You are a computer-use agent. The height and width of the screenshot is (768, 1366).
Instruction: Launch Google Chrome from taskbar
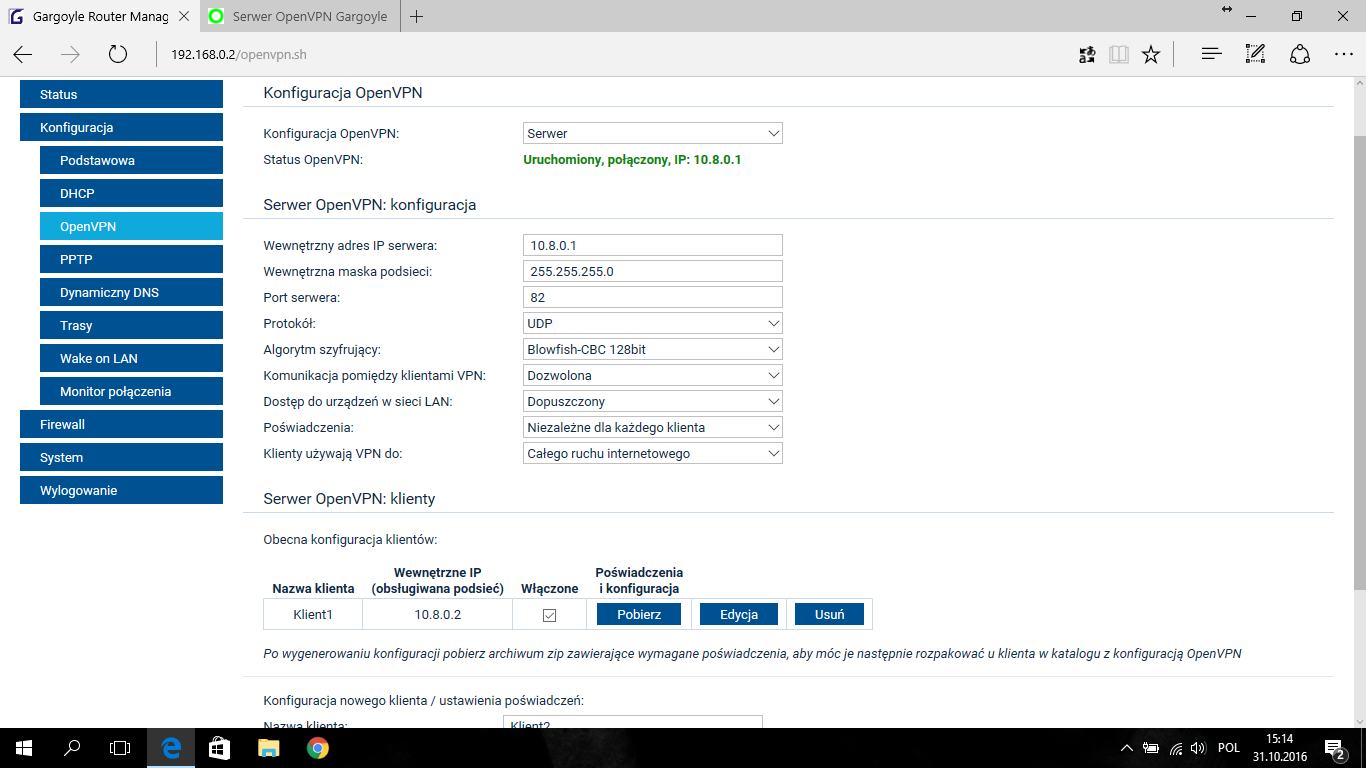(x=318, y=747)
